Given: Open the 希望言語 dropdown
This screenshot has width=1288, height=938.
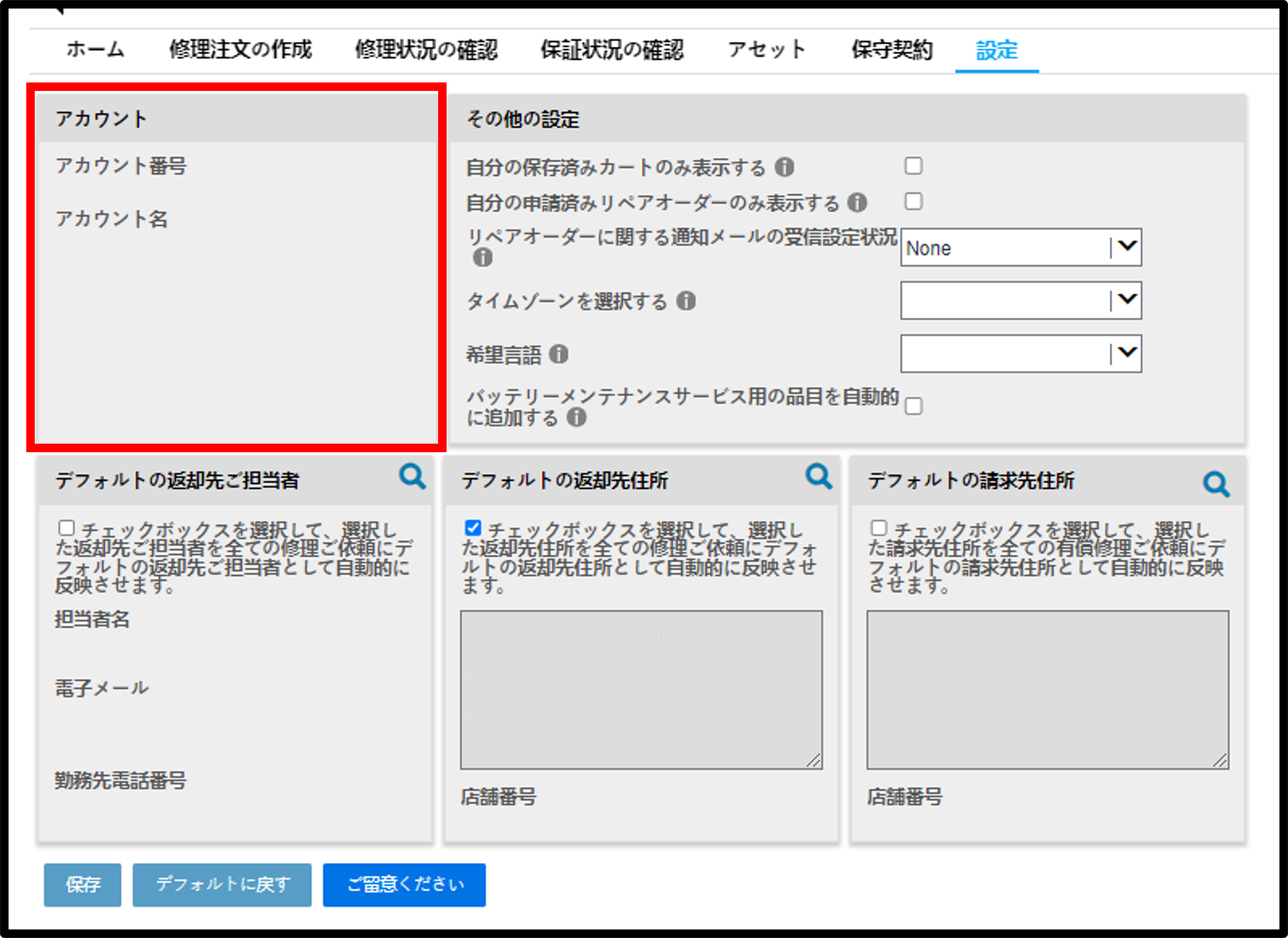Looking at the screenshot, I should click(x=1021, y=354).
